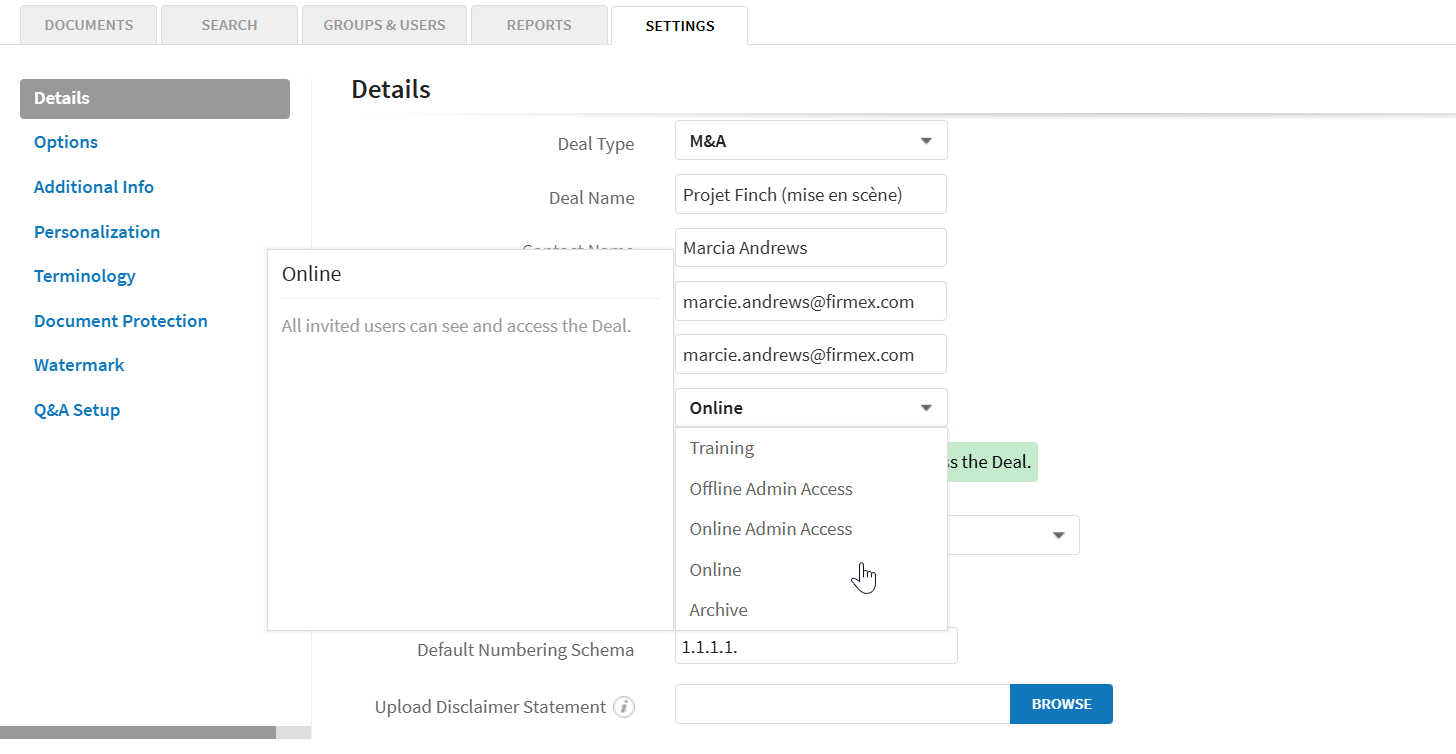Click the disclaimer file path field
The width and height of the screenshot is (1456, 754).
843,704
